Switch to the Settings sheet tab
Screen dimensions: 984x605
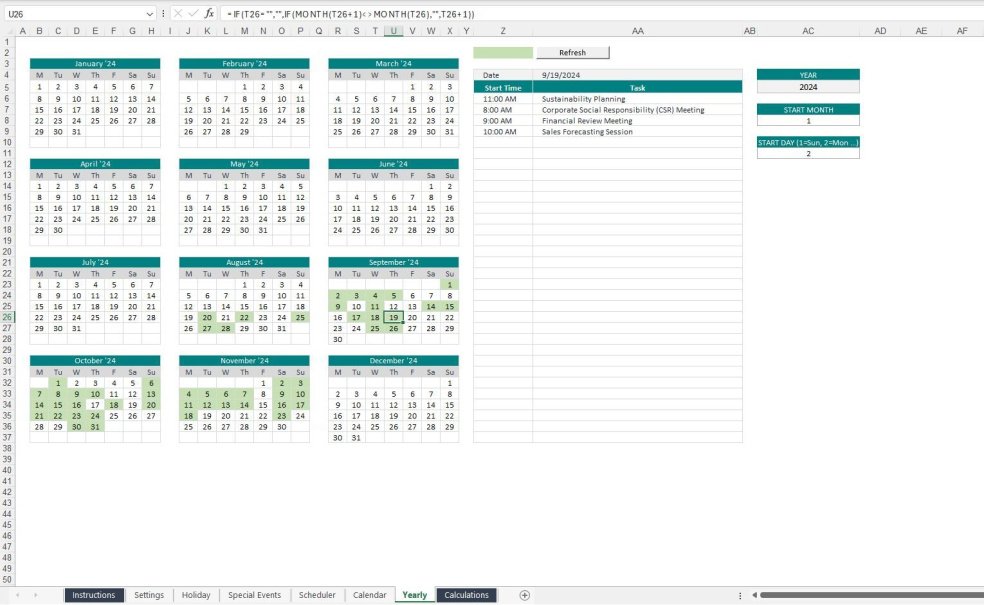(149, 594)
